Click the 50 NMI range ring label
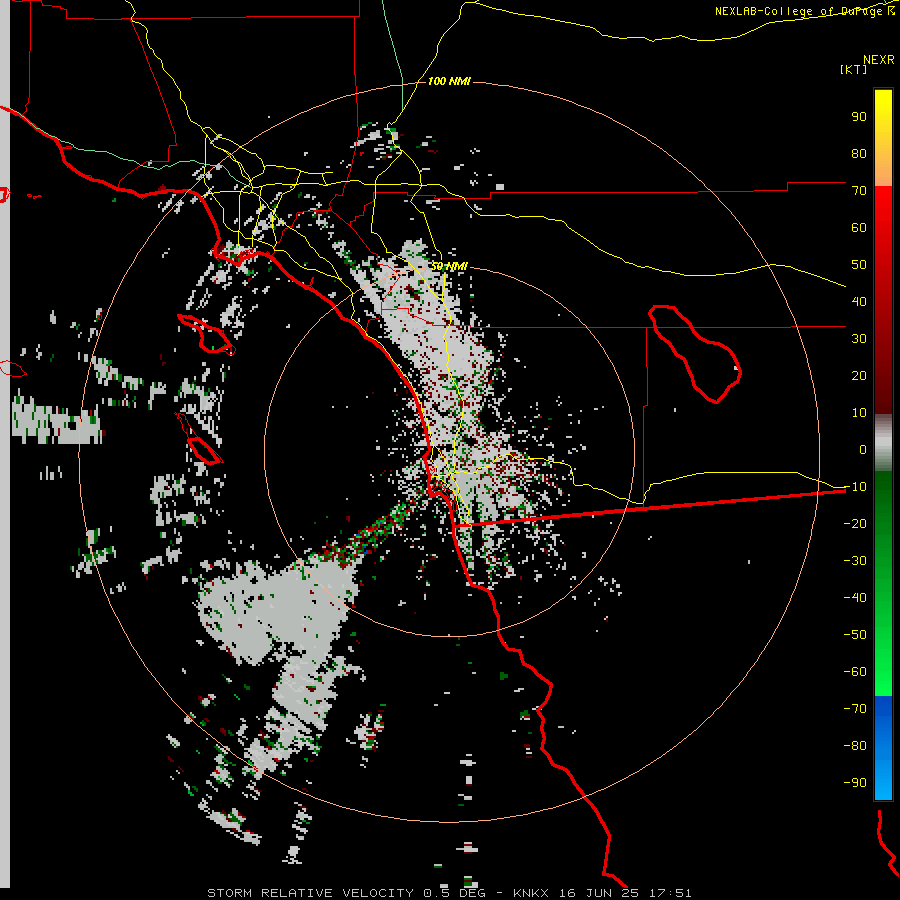The width and height of the screenshot is (900, 900). pyautogui.click(x=449, y=266)
